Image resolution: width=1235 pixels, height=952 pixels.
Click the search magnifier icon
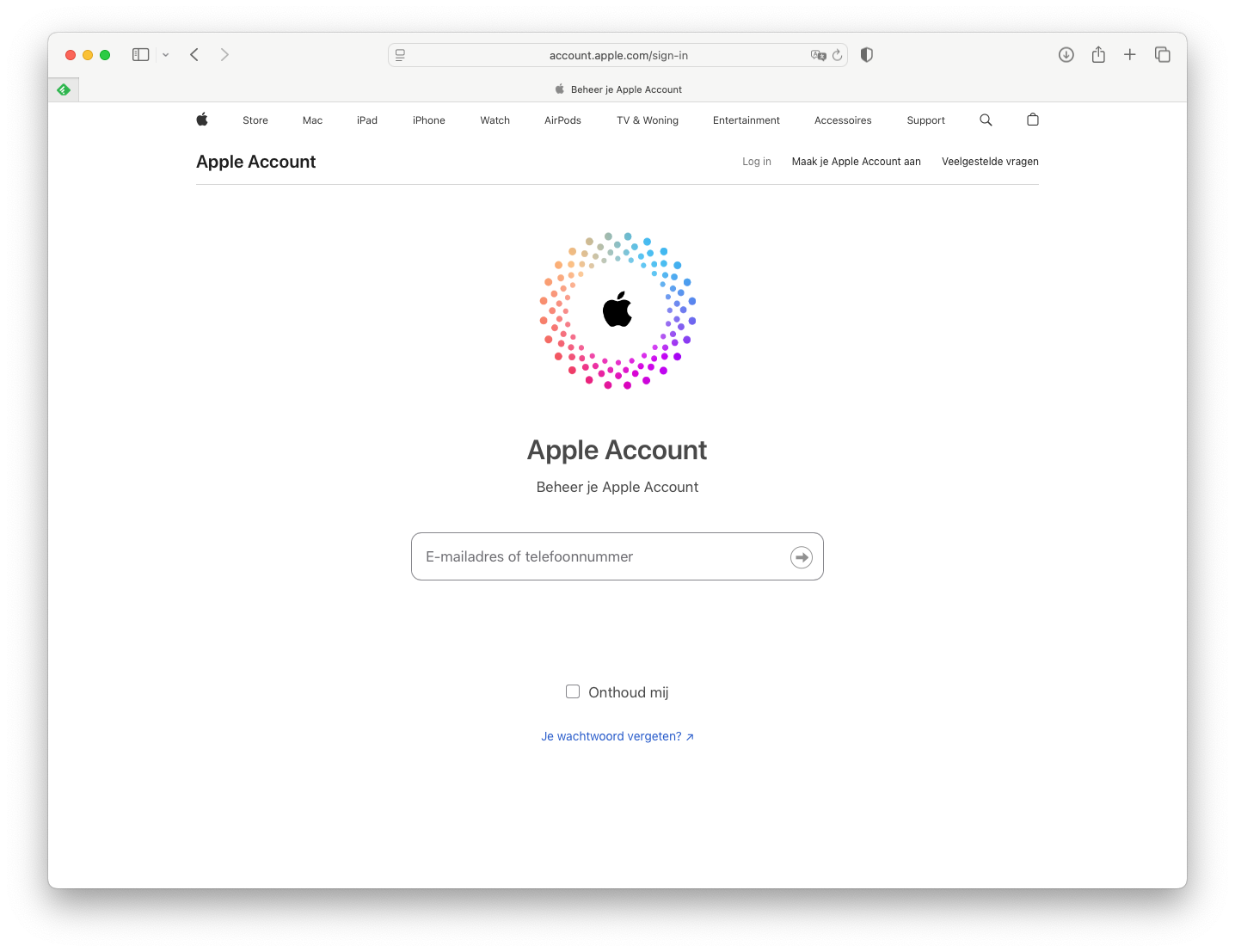986,120
